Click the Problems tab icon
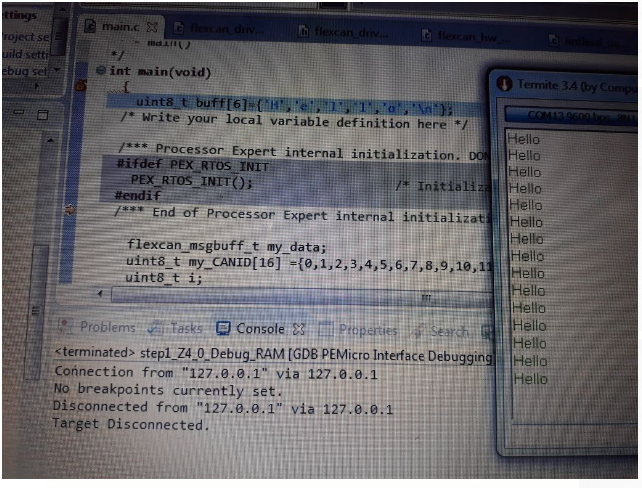Image resolution: width=642 pixels, height=488 pixels. click(x=64, y=326)
